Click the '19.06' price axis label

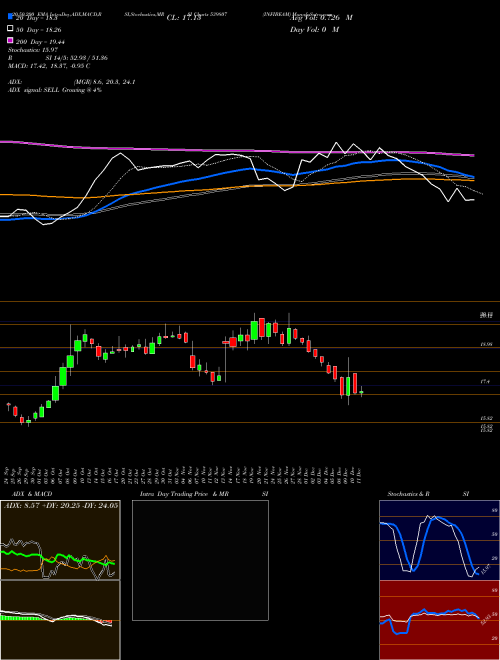[x=486, y=344]
